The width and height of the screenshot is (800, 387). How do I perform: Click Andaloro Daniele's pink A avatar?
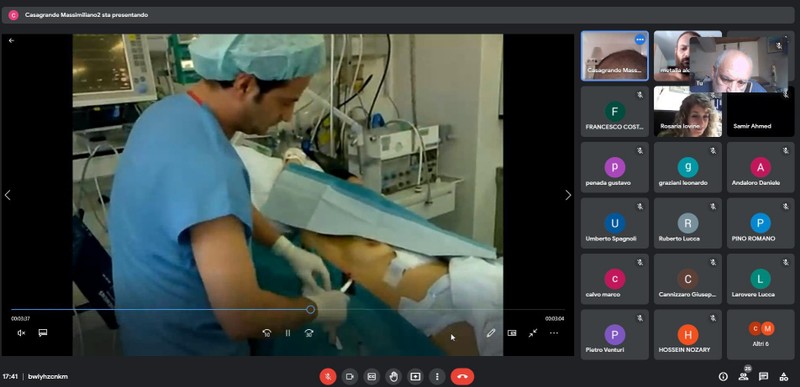[x=761, y=167]
